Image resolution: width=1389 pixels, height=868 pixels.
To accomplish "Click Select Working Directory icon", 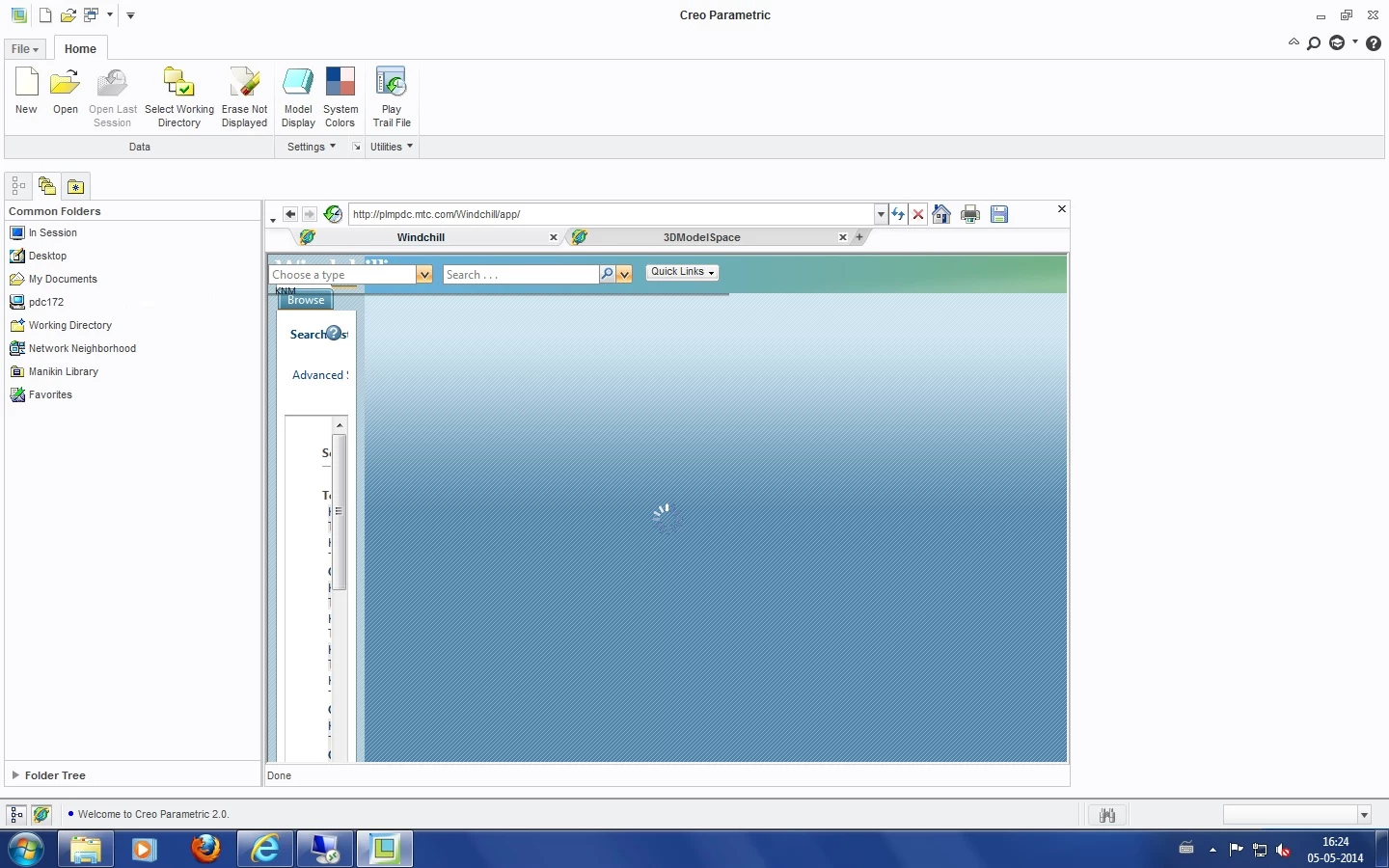I will [x=179, y=84].
